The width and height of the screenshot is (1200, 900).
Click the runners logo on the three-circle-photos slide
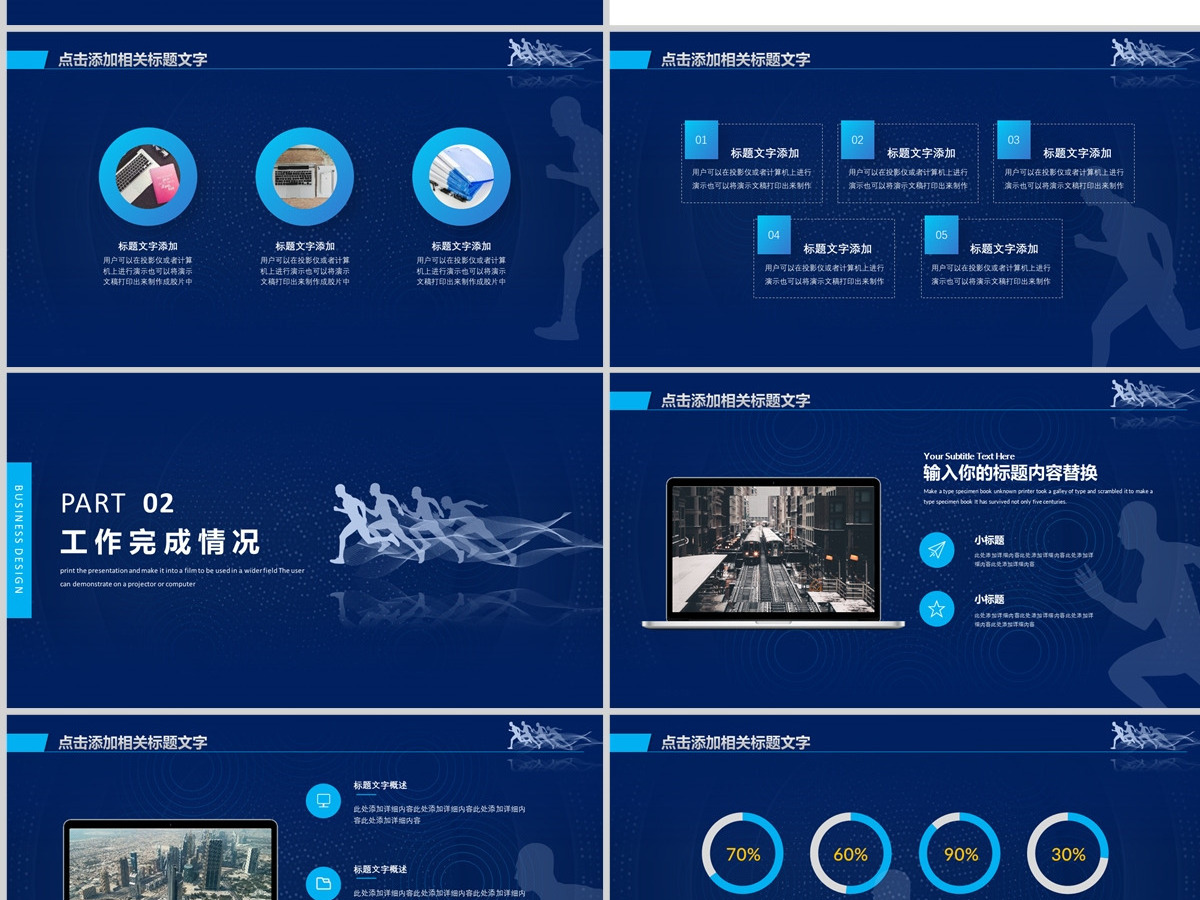tap(552, 52)
